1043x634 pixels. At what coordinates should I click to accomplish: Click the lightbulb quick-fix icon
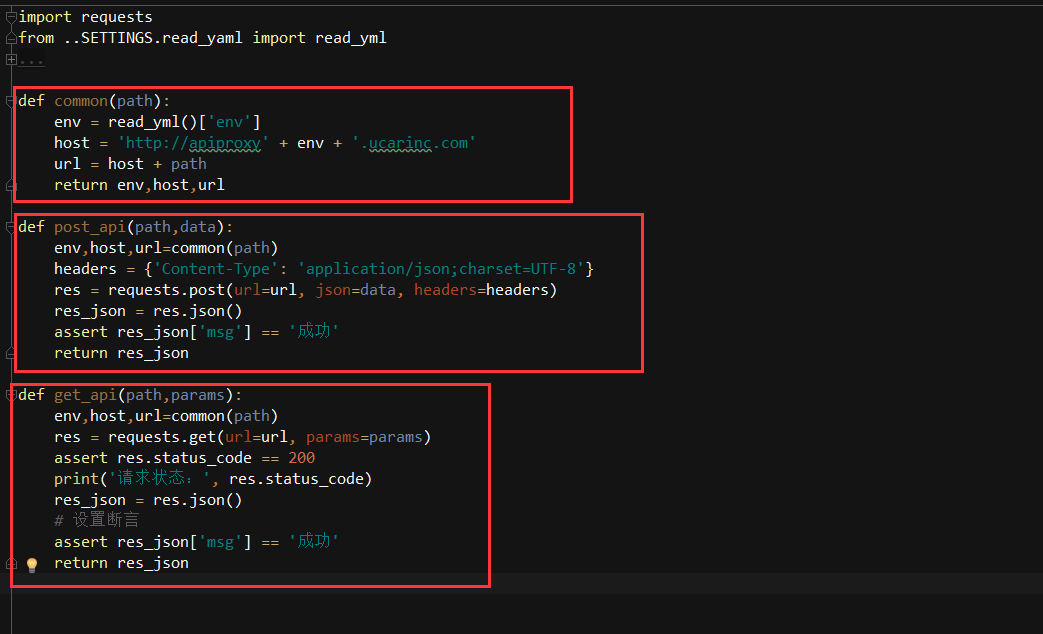[x=31, y=565]
